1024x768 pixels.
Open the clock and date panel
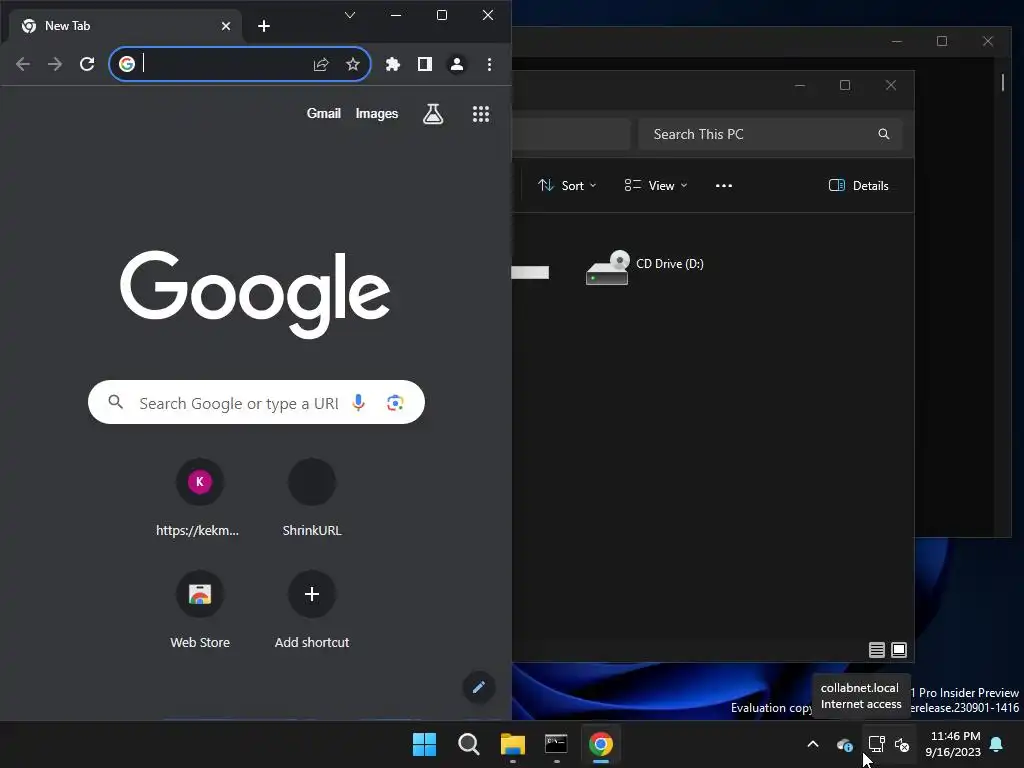pos(953,744)
